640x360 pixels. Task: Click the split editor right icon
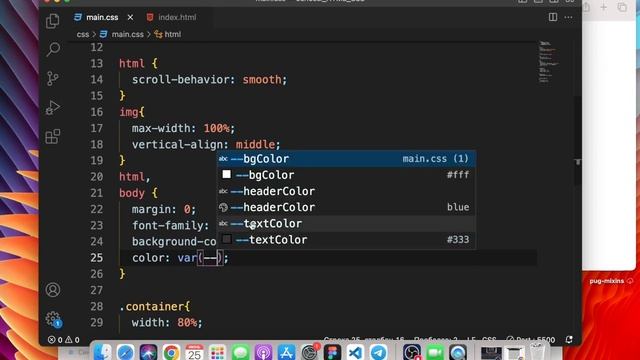553,17
